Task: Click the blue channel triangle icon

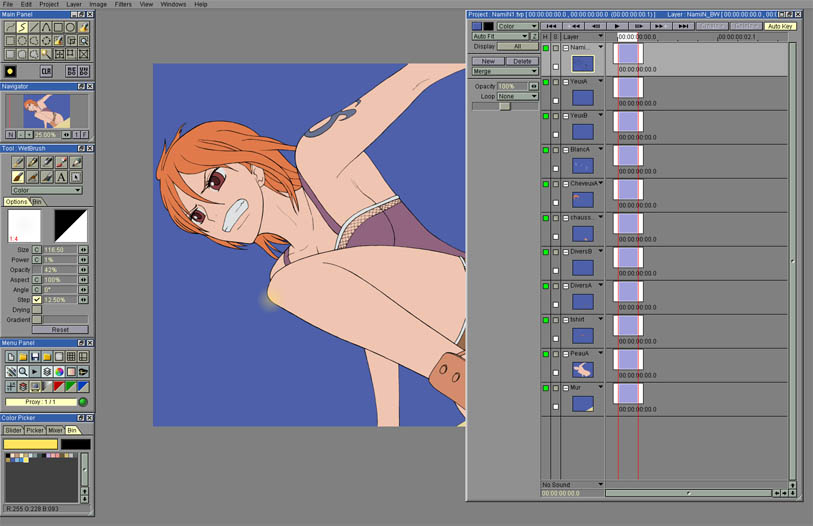Action: tap(83, 386)
